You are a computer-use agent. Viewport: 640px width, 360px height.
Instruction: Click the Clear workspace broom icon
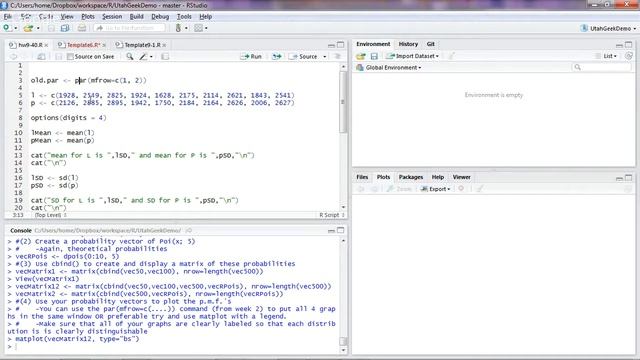pos(451,56)
